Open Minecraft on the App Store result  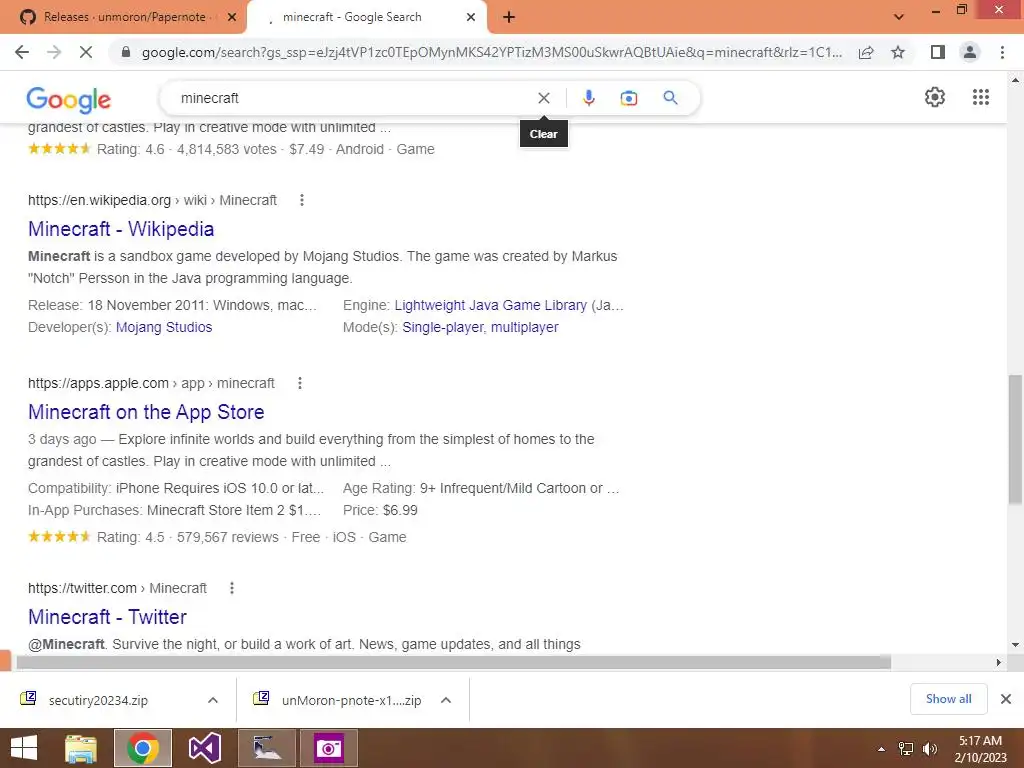coord(146,412)
